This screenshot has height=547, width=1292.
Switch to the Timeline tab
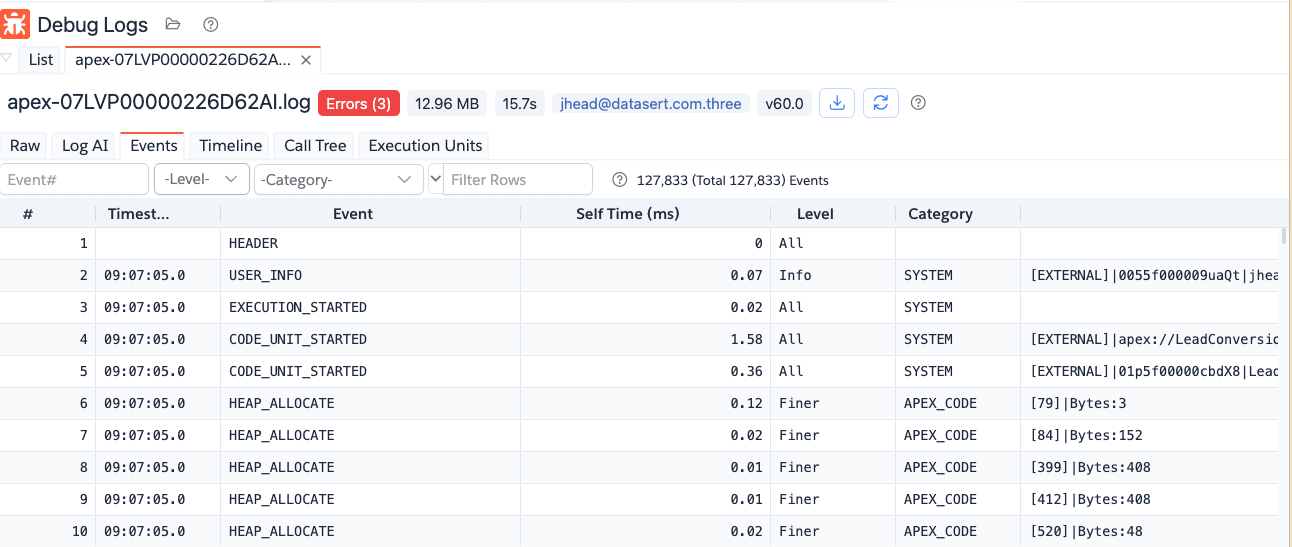pos(230,146)
